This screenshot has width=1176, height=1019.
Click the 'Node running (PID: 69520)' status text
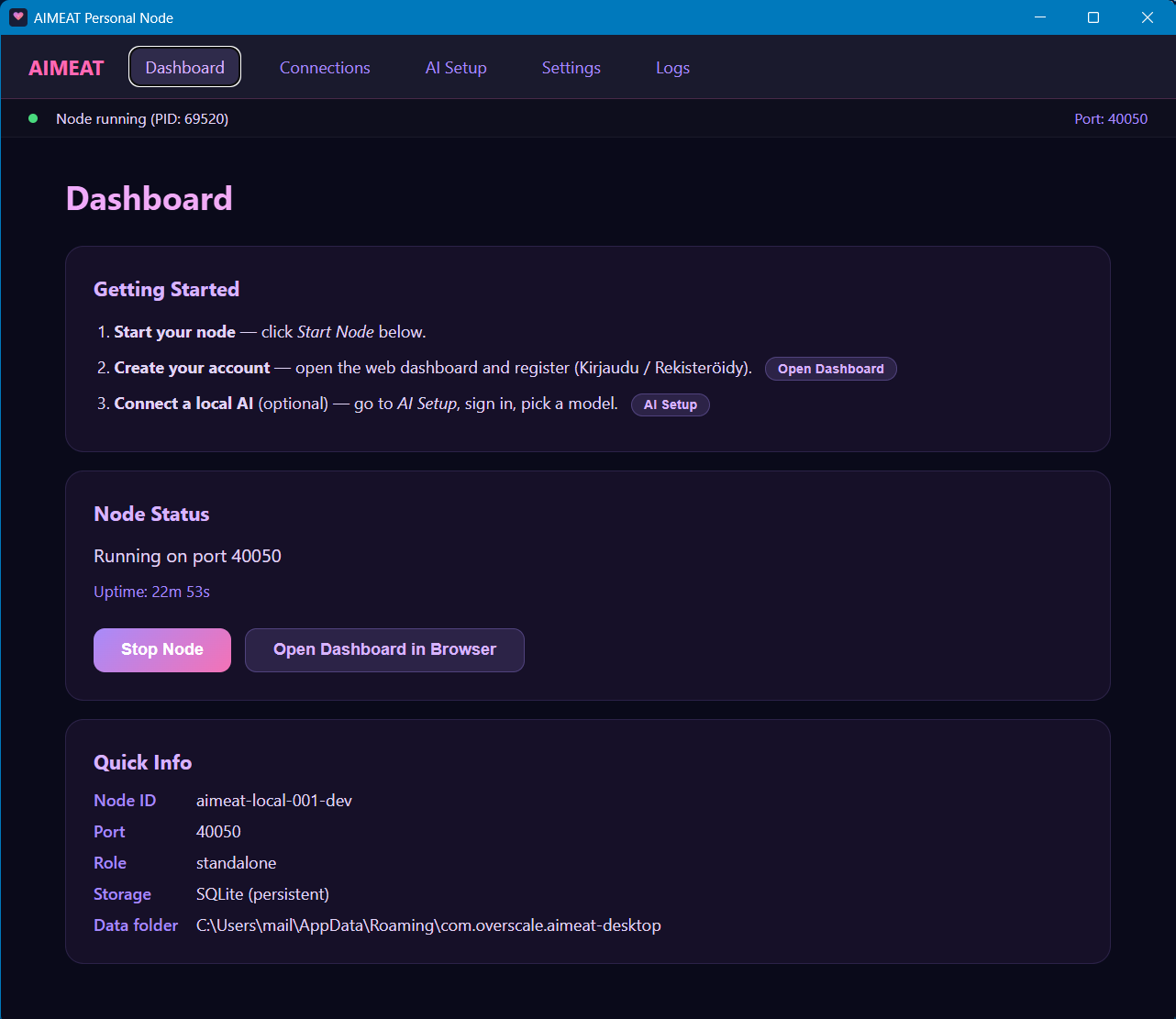tap(142, 118)
